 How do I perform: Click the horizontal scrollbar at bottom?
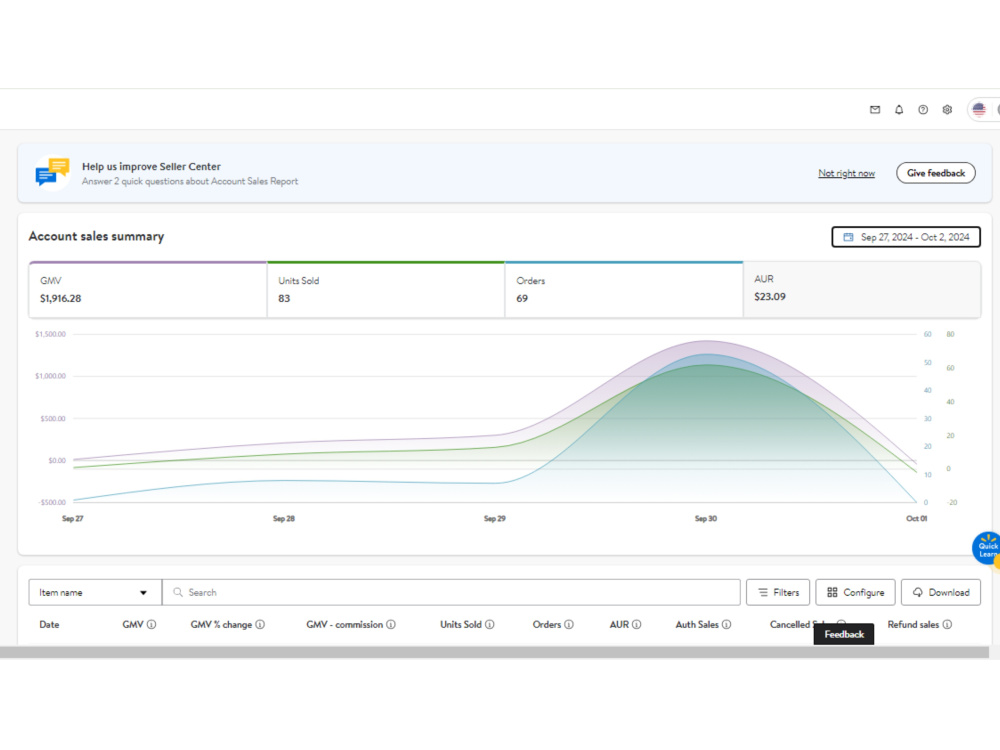[494, 652]
